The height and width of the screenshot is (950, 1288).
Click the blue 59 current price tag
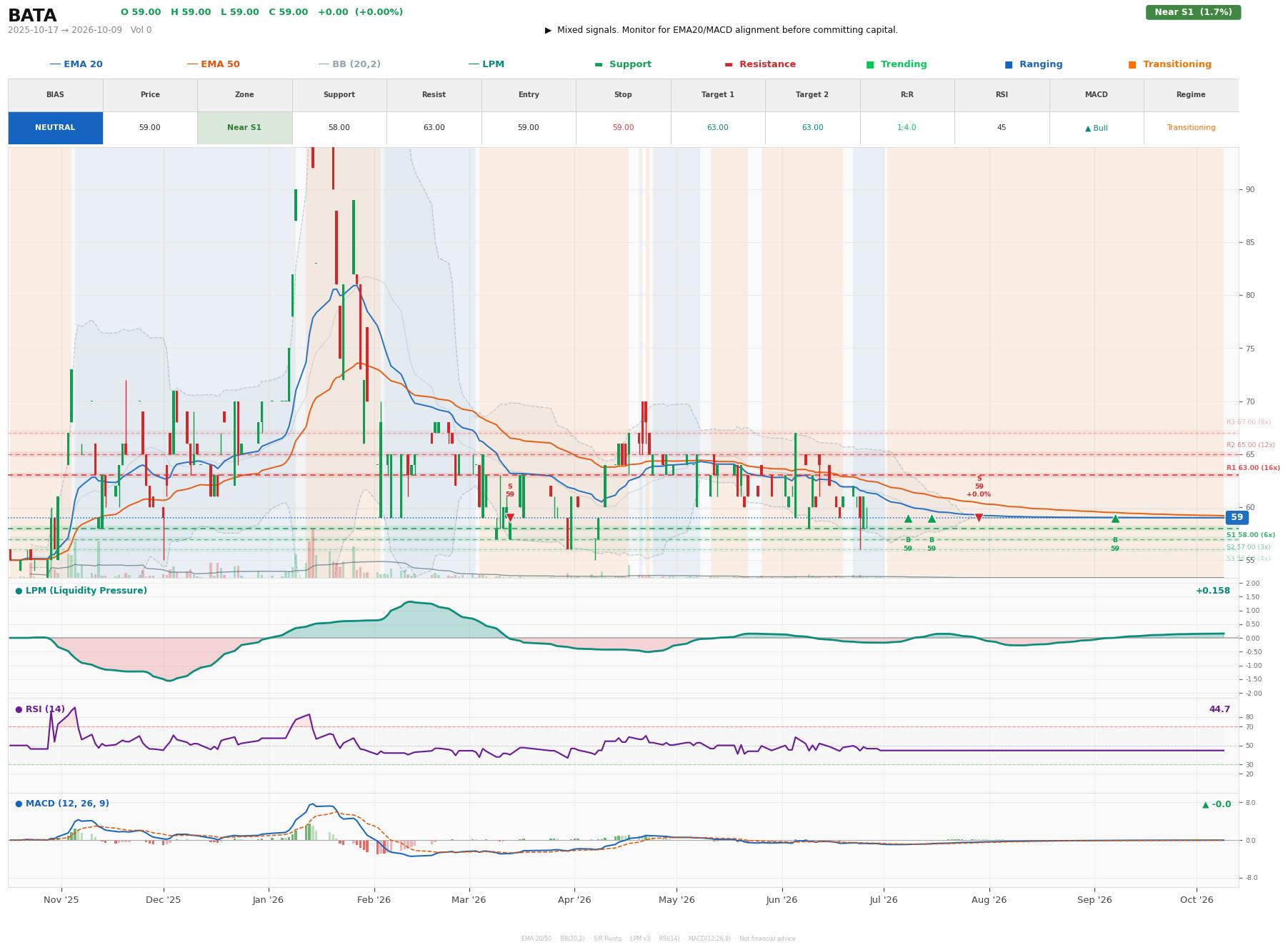pyautogui.click(x=1237, y=518)
